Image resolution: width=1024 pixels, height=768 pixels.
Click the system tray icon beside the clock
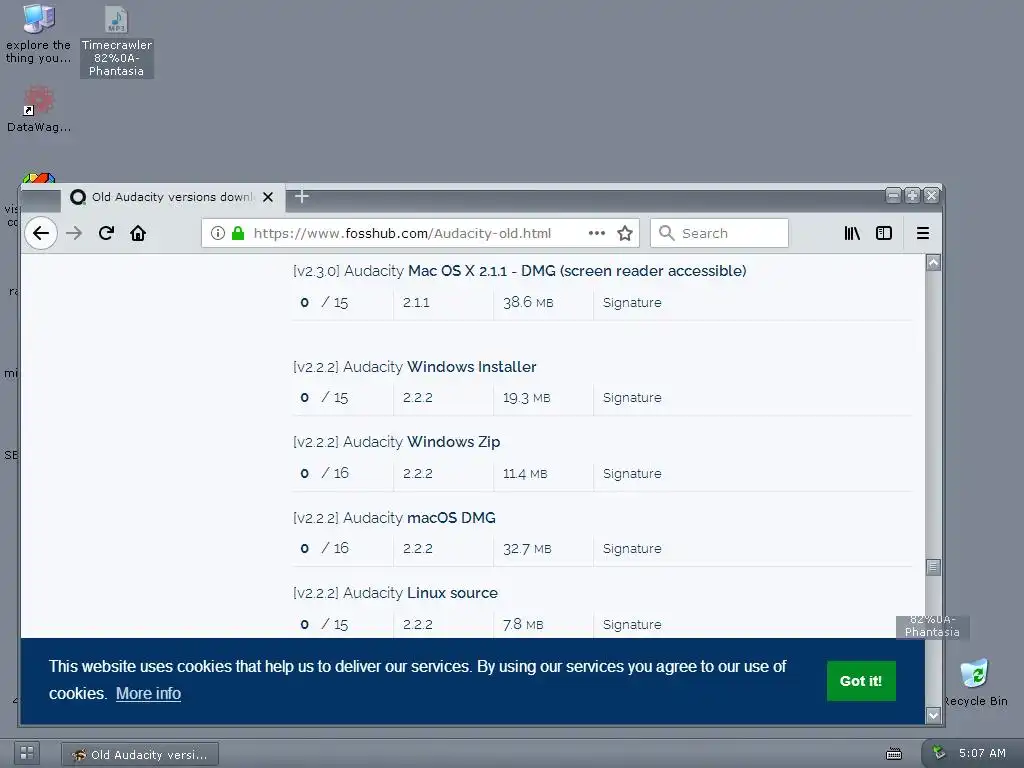click(939, 752)
